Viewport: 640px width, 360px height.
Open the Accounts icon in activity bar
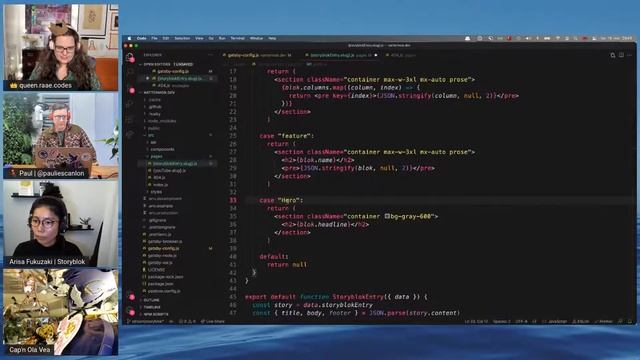pos(131,297)
